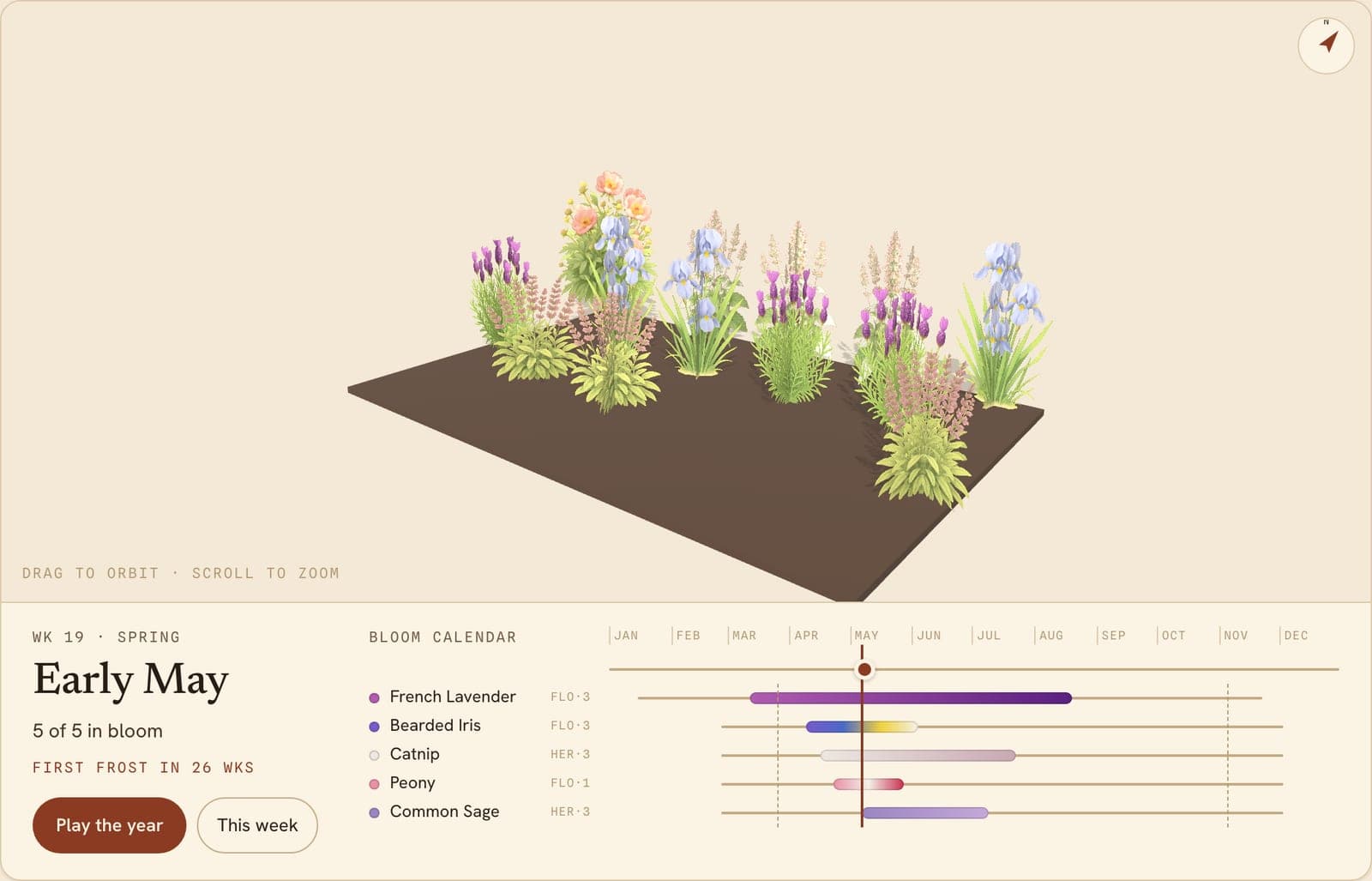Click the Common Sage lilac bloom bar
The image size is (1372, 881).
(925, 812)
